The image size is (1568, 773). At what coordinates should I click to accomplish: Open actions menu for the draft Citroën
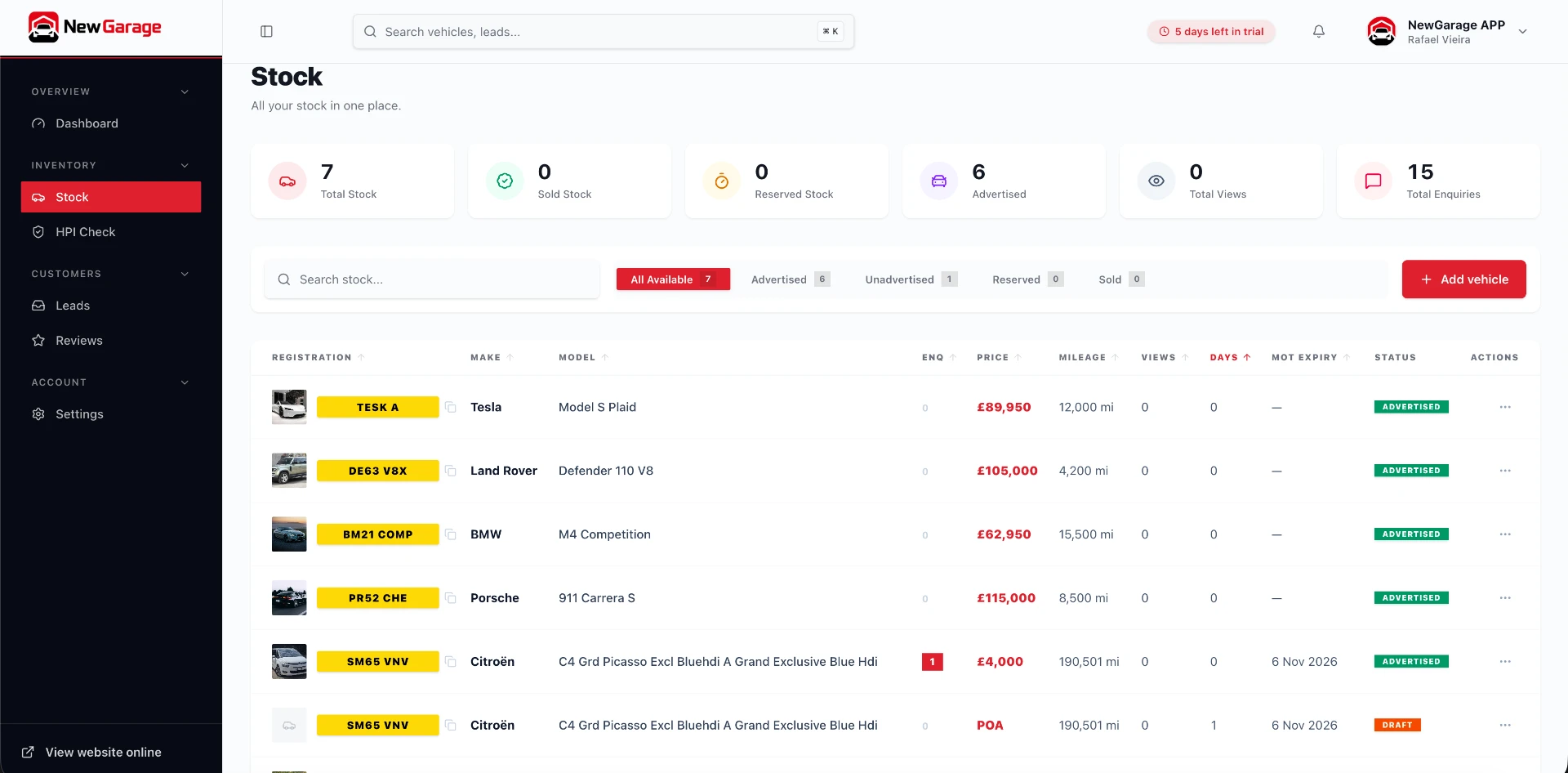1505,726
